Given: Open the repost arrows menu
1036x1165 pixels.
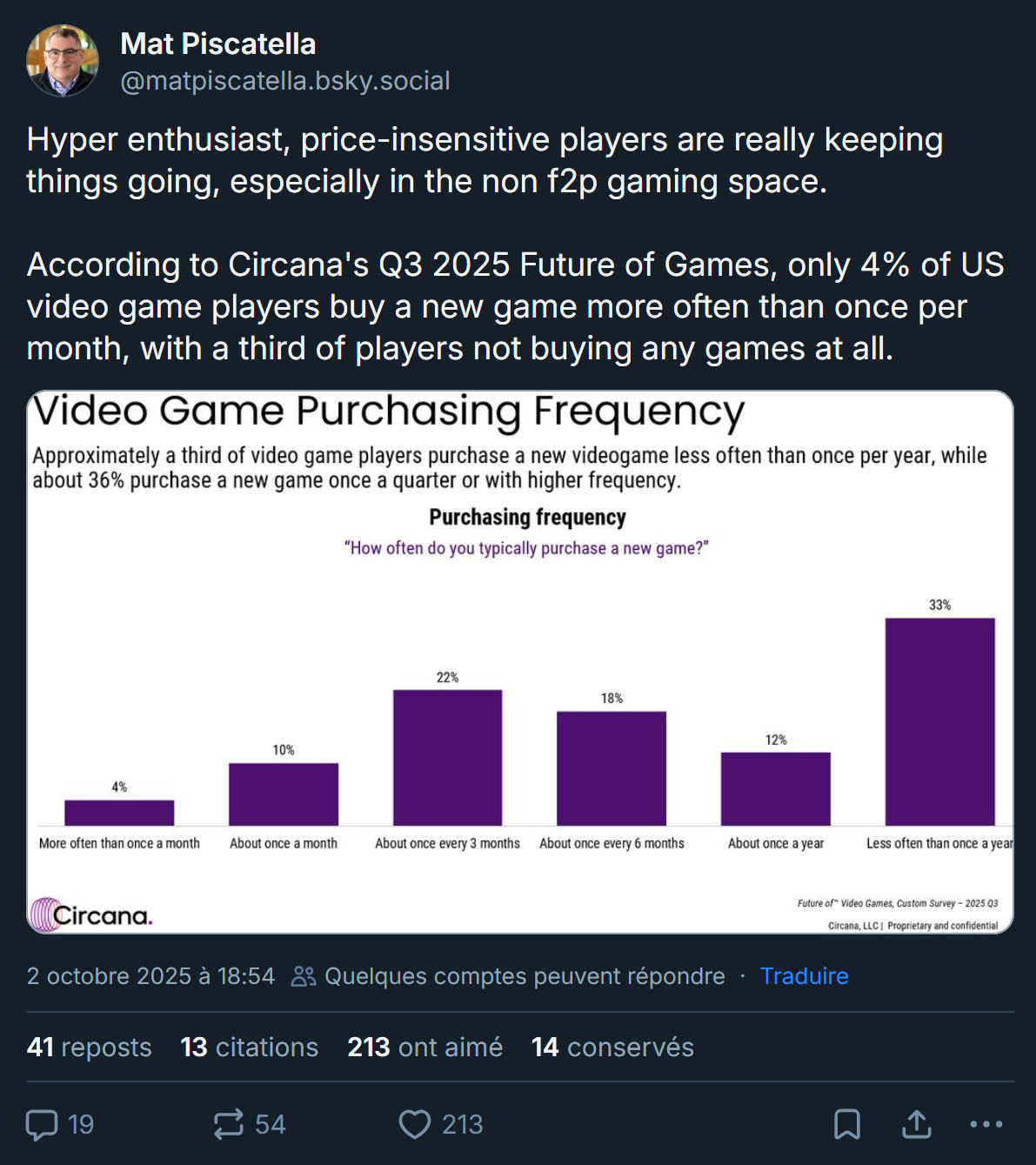Looking at the screenshot, I should (229, 1124).
